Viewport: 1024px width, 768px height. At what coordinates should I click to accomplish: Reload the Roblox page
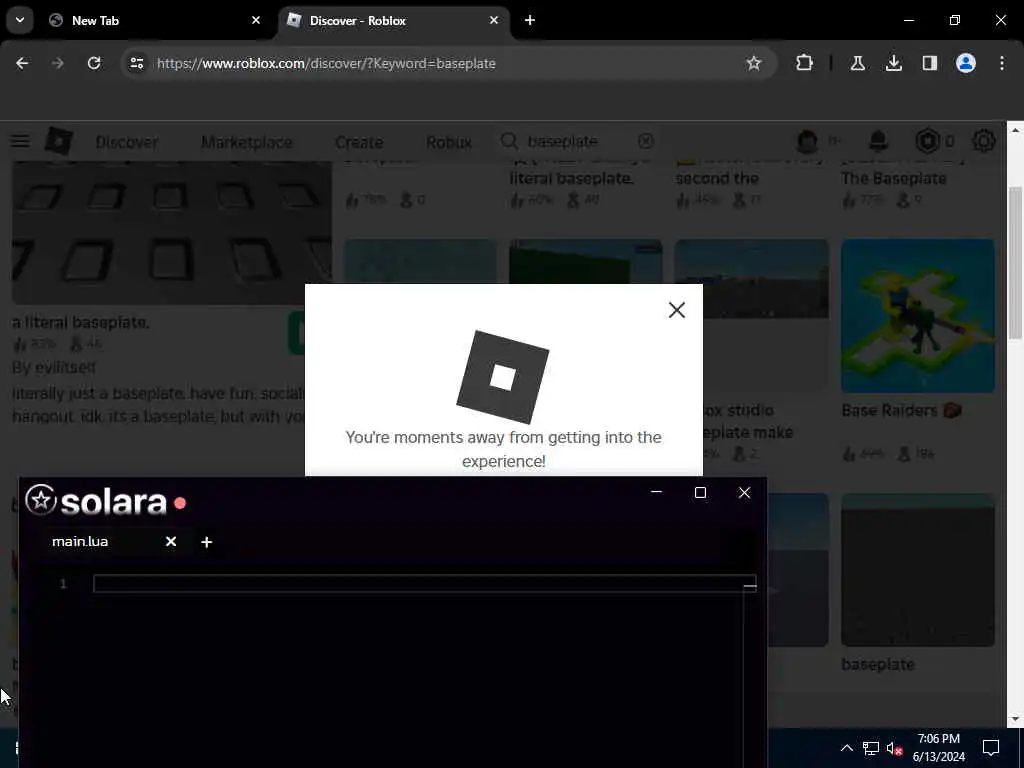(x=94, y=63)
